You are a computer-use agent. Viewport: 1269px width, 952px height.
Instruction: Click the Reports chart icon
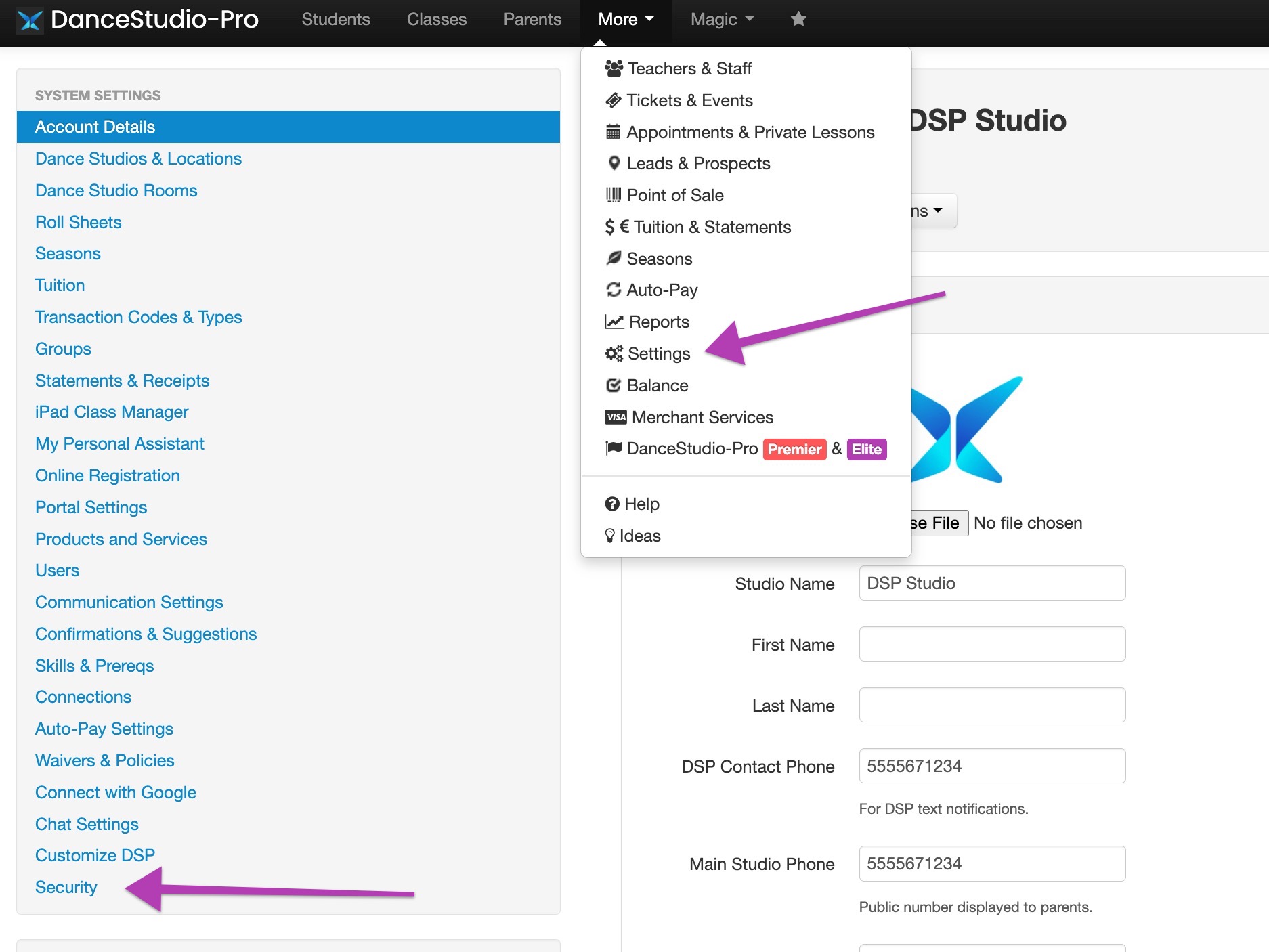tap(614, 322)
